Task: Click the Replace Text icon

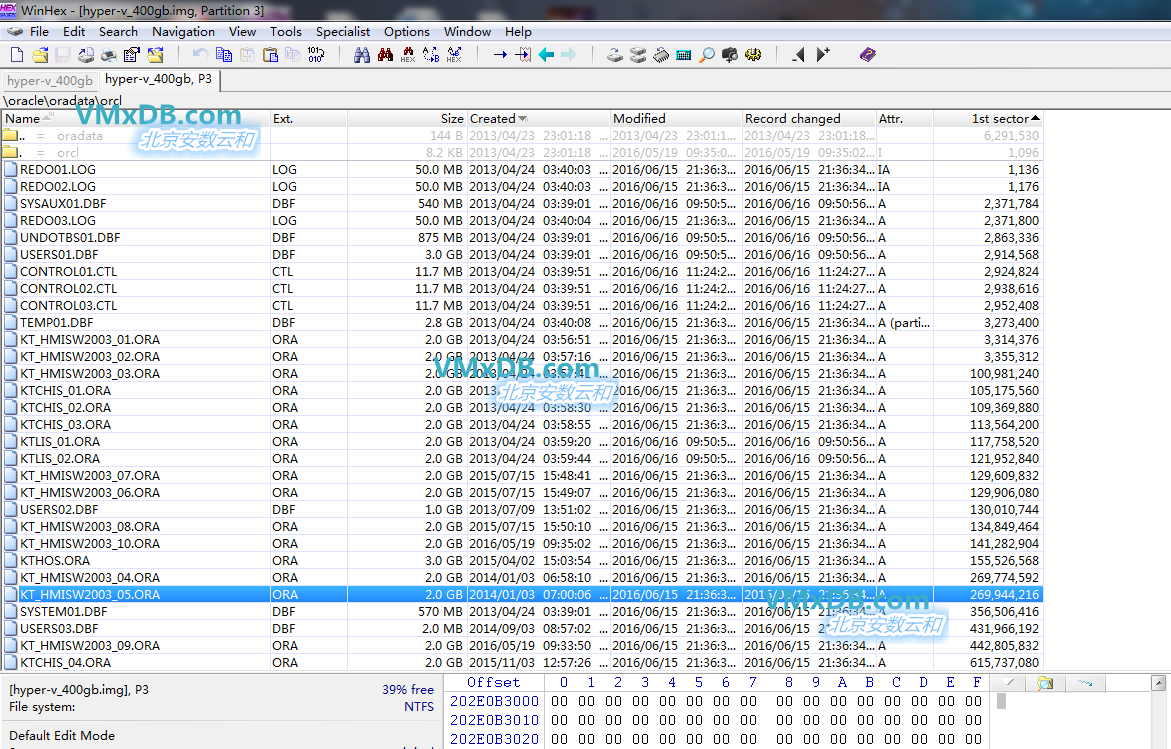Action: click(x=431, y=55)
